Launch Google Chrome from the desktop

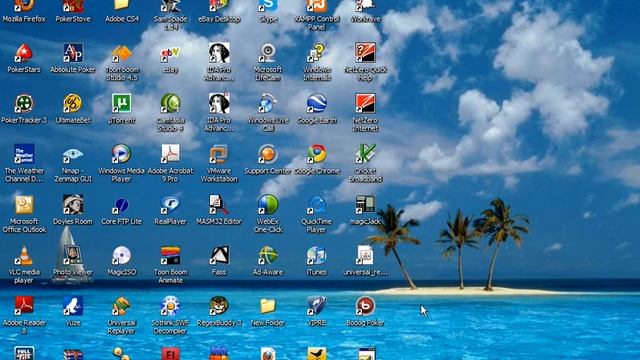317,154
